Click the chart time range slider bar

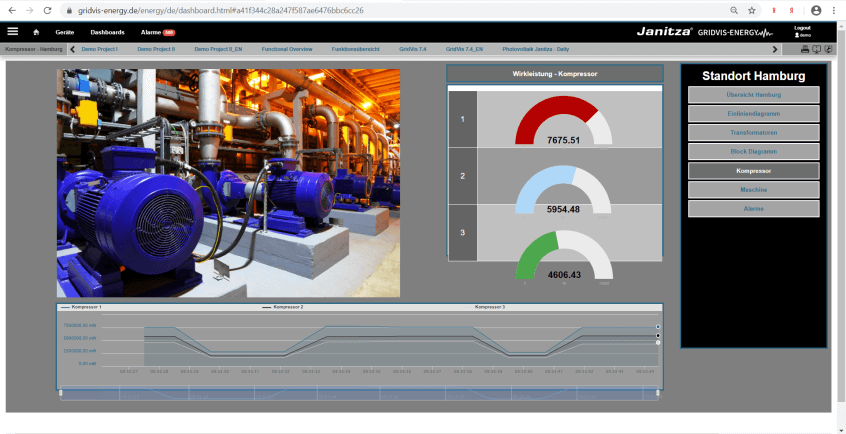pos(359,393)
